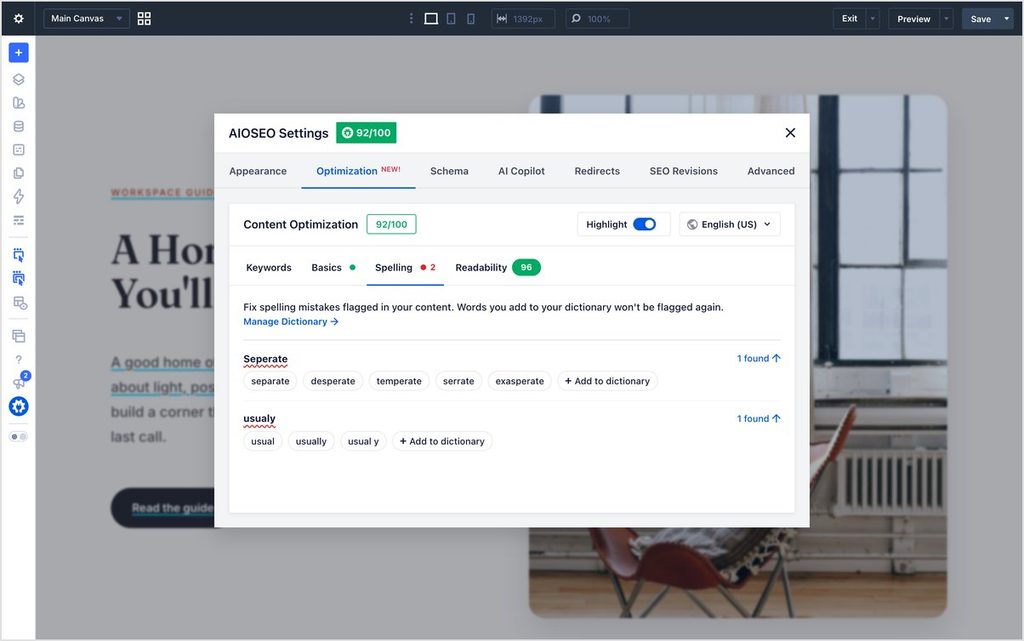
Task: Close the AIOSEO Settings dialog
Action: [790, 133]
